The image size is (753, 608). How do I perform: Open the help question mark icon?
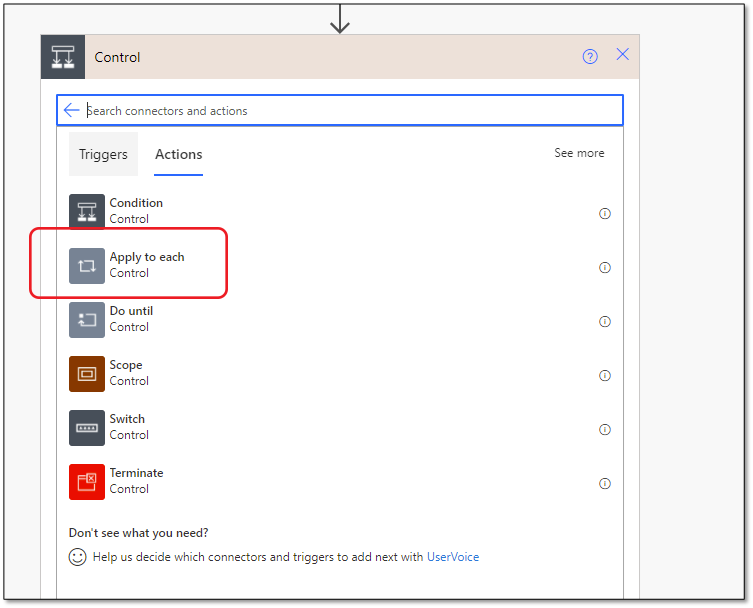point(590,57)
